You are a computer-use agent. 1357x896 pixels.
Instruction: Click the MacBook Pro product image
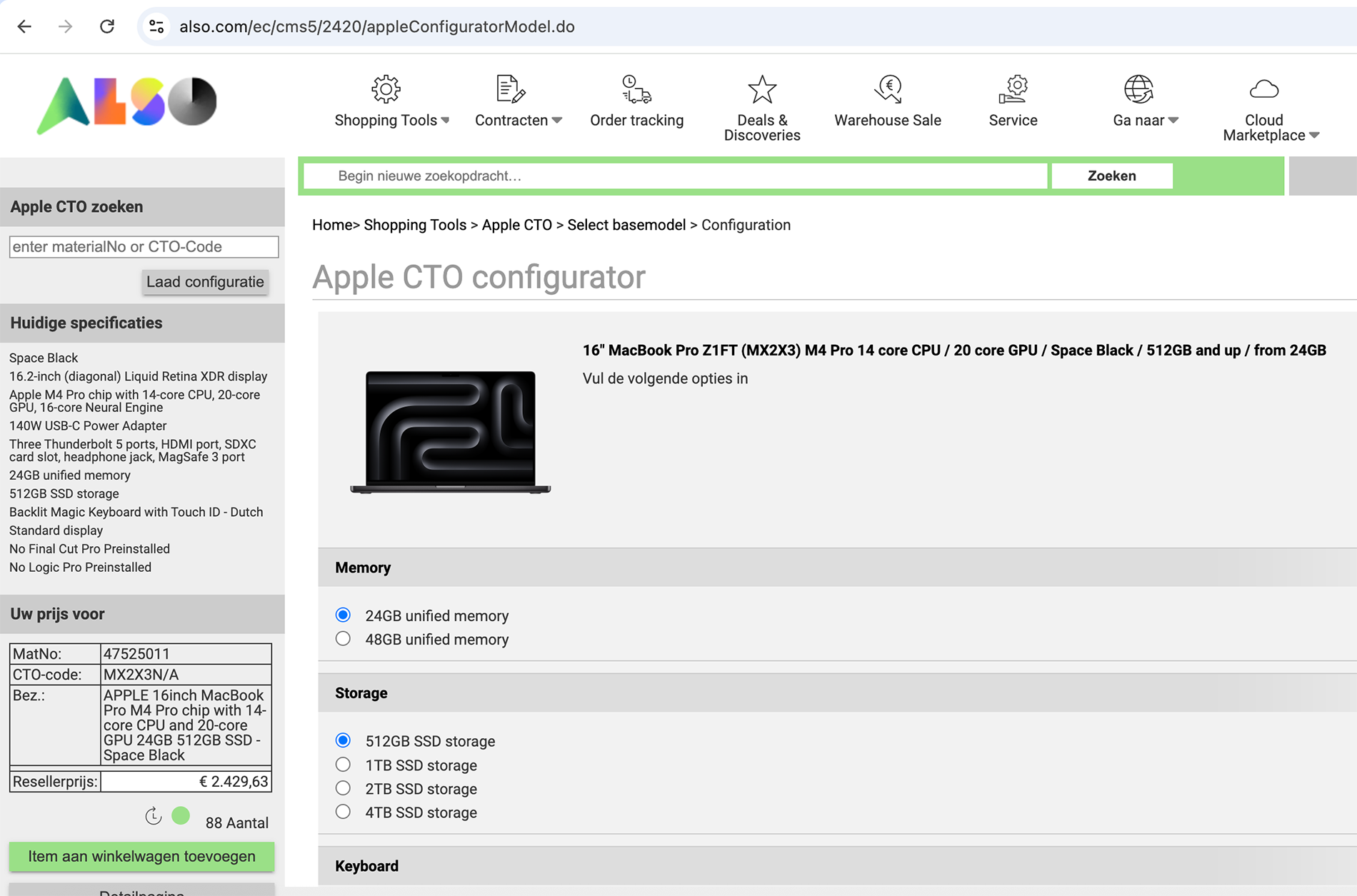[x=450, y=432]
